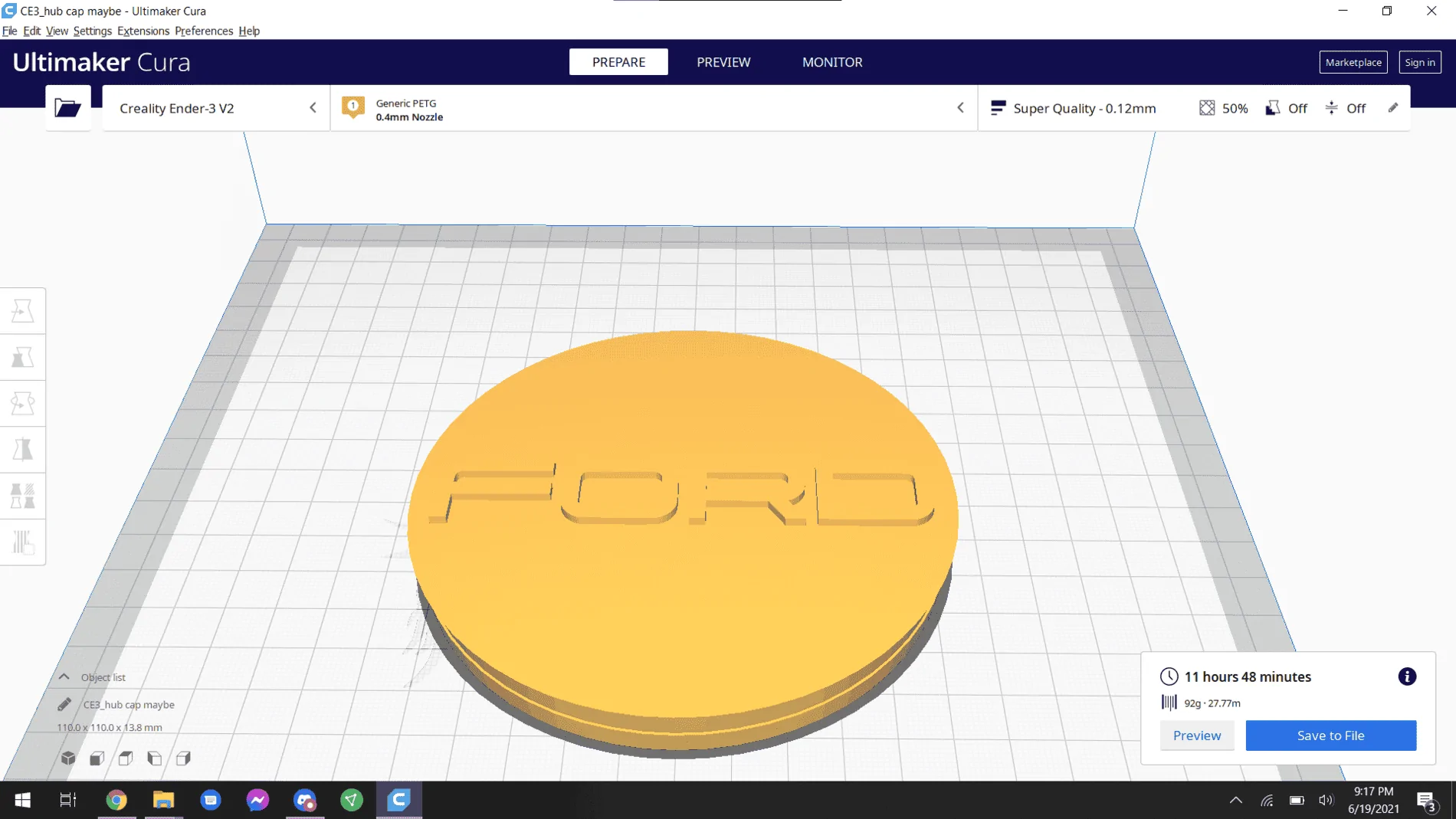
Task: Open the Extensions menu
Action: pyautogui.click(x=143, y=31)
